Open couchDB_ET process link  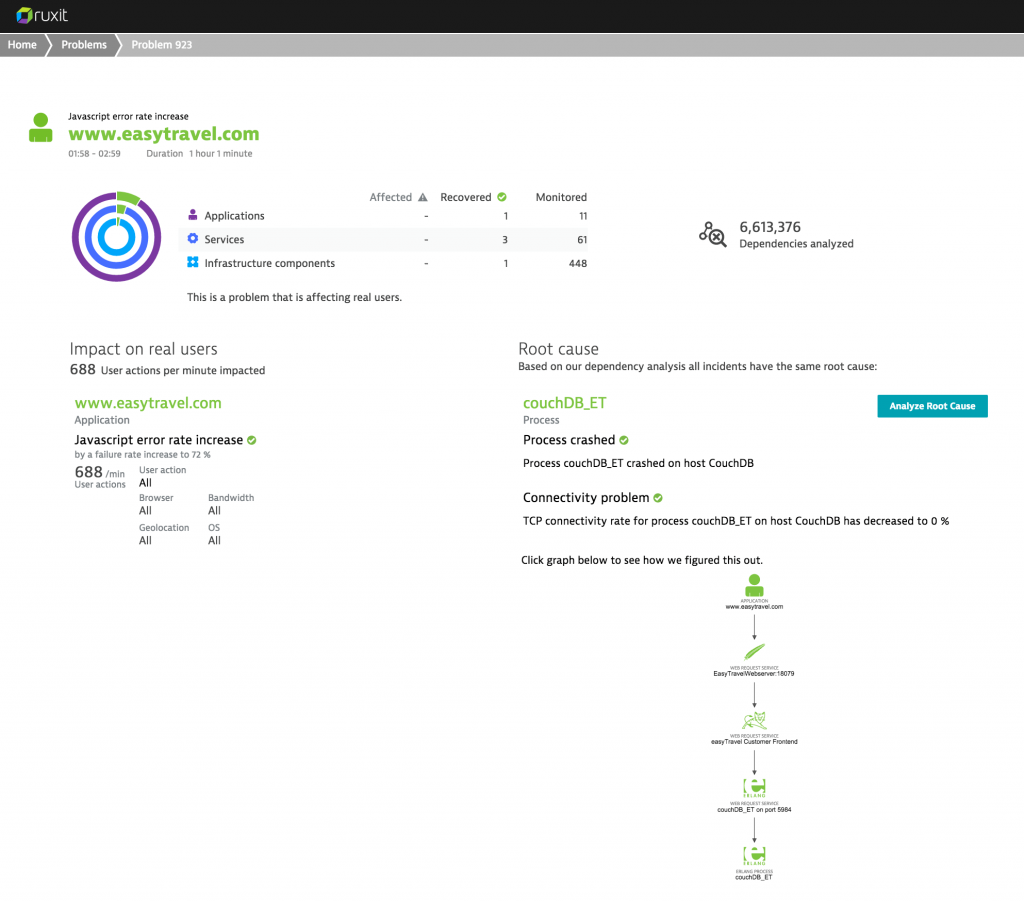pos(564,403)
